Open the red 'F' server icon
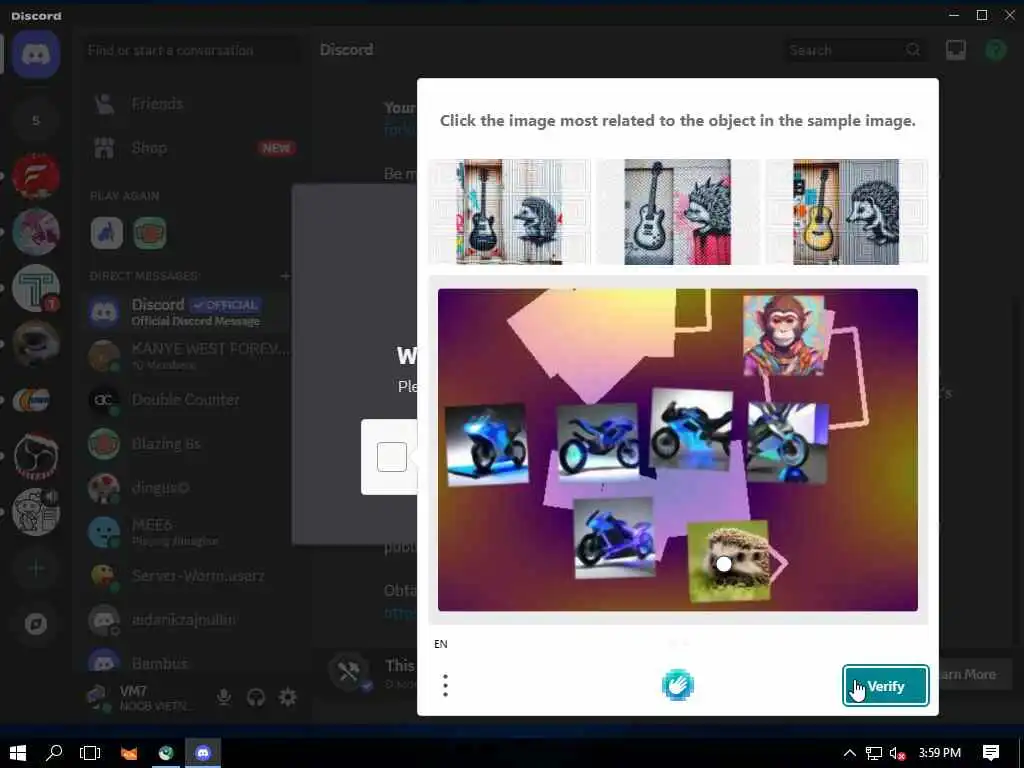The image size is (1024, 768). coord(36,176)
